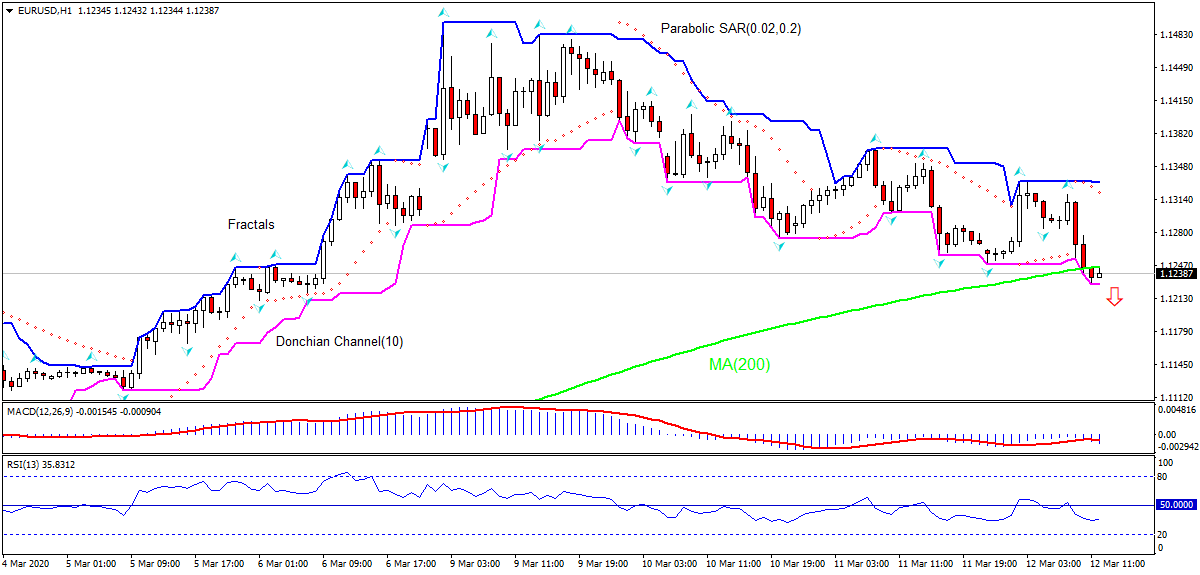Screen dimensions: 1200x575
Task: Click the red down arrow signal icon
Action: (1114, 297)
